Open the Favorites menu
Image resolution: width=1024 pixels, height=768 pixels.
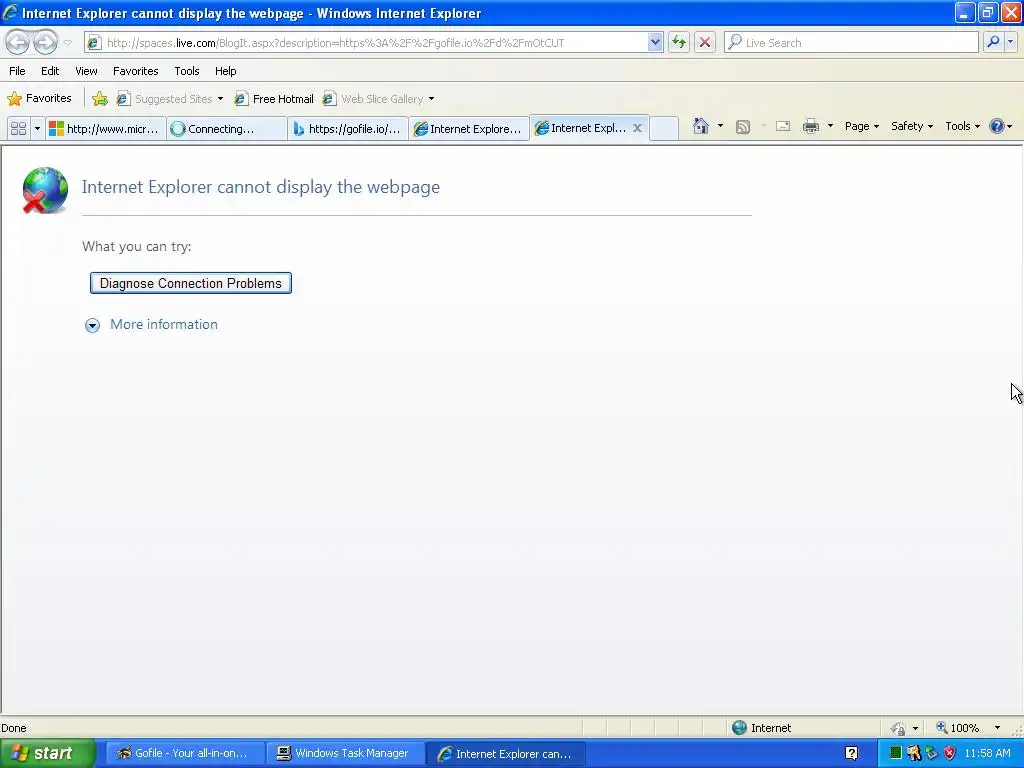coord(135,71)
